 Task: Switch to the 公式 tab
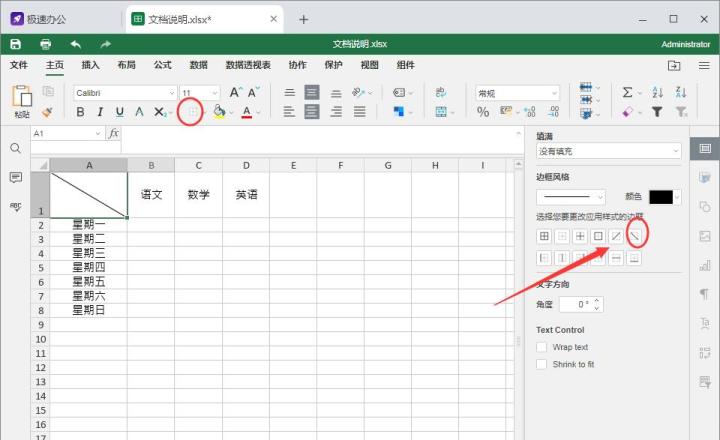point(163,65)
